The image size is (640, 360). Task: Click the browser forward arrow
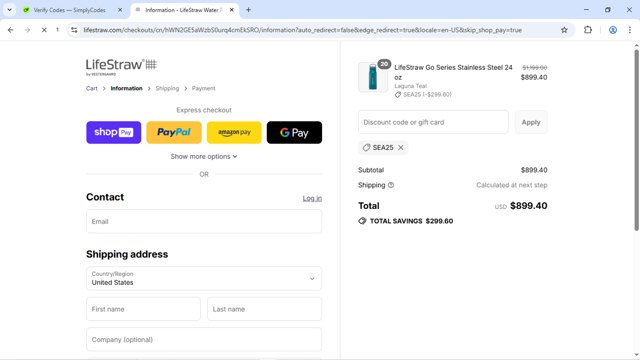coord(27,30)
